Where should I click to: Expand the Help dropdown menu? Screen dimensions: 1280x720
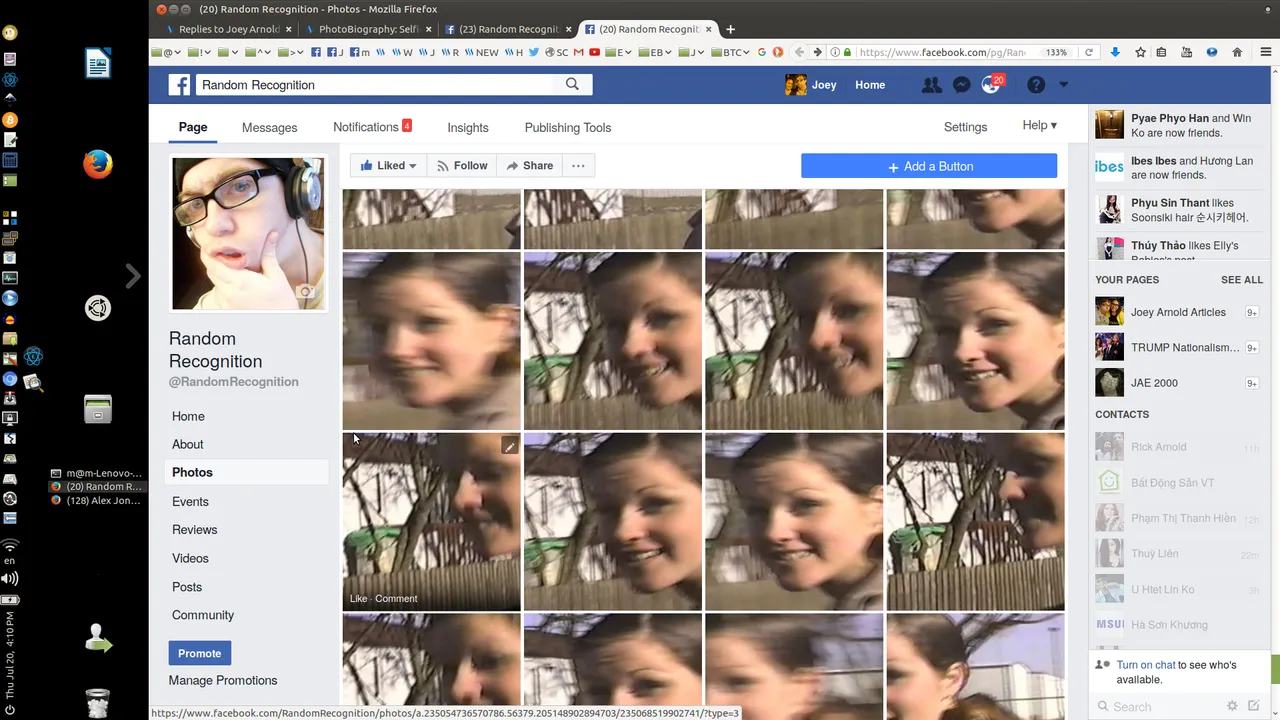[1039, 126]
